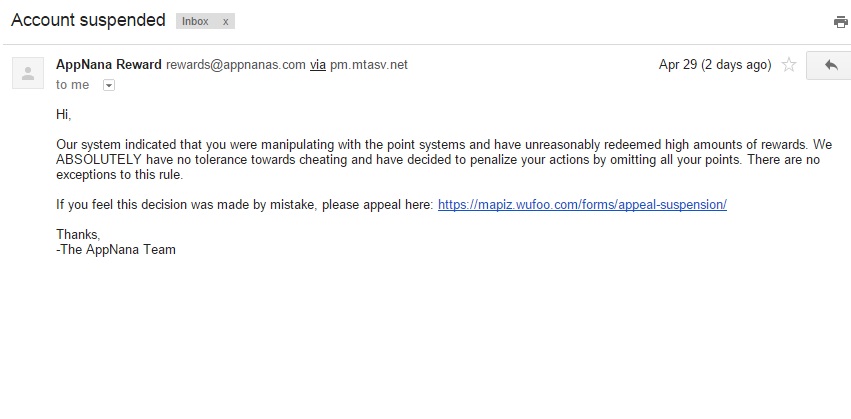Expand recipient details arrow beside 'to me'
Viewport: 851px width, 419px height.
pos(109,85)
